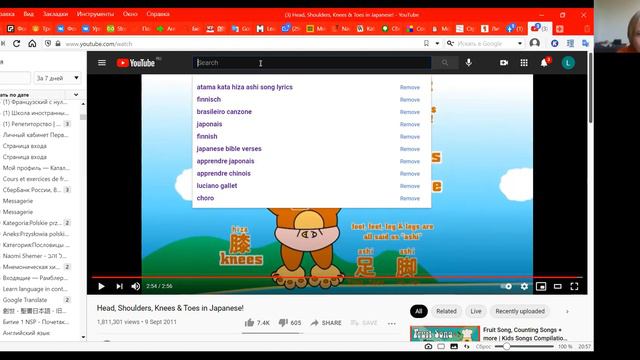Mute the video volume speaker icon
Viewport: 640px width, 360px height.
point(136,286)
